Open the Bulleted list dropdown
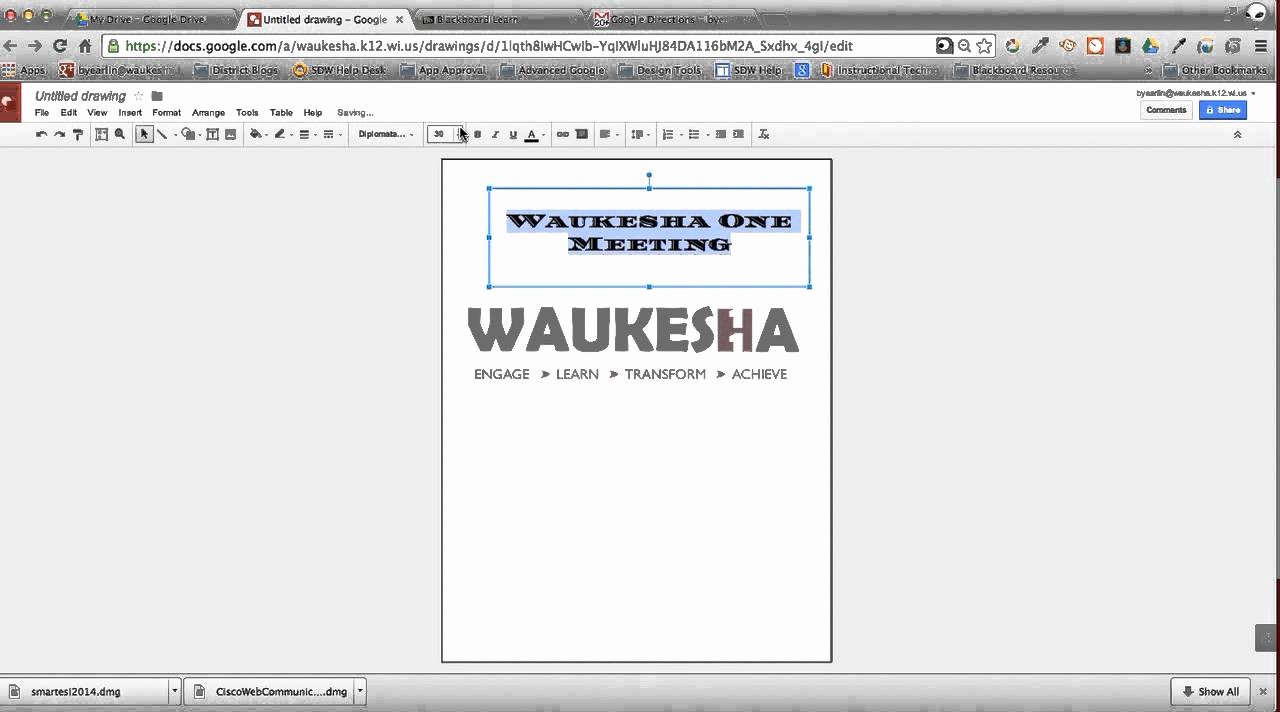Viewport: 1280px width, 712px height. click(696, 134)
